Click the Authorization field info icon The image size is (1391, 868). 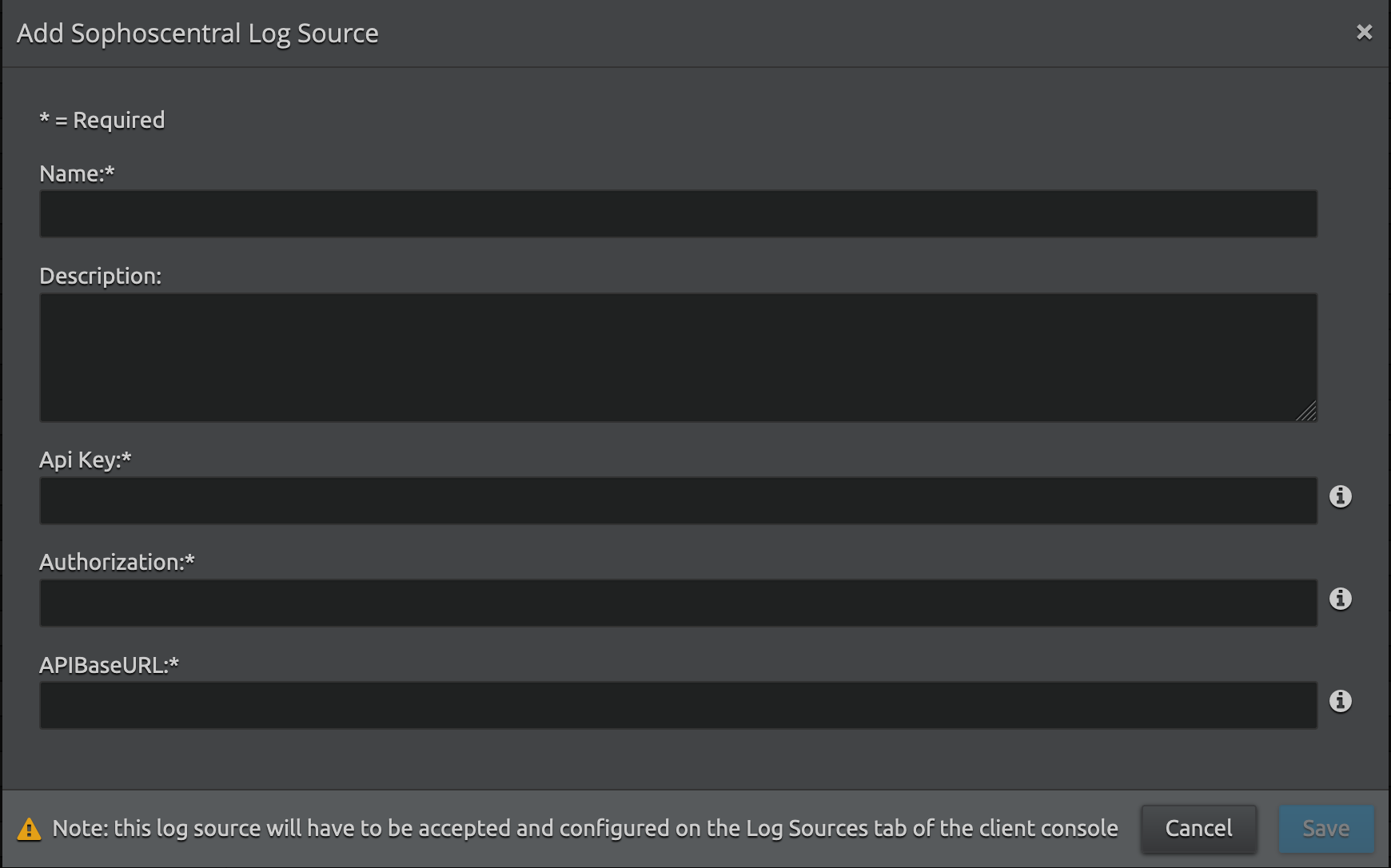pyautogui.click(x=1341, y=599)
